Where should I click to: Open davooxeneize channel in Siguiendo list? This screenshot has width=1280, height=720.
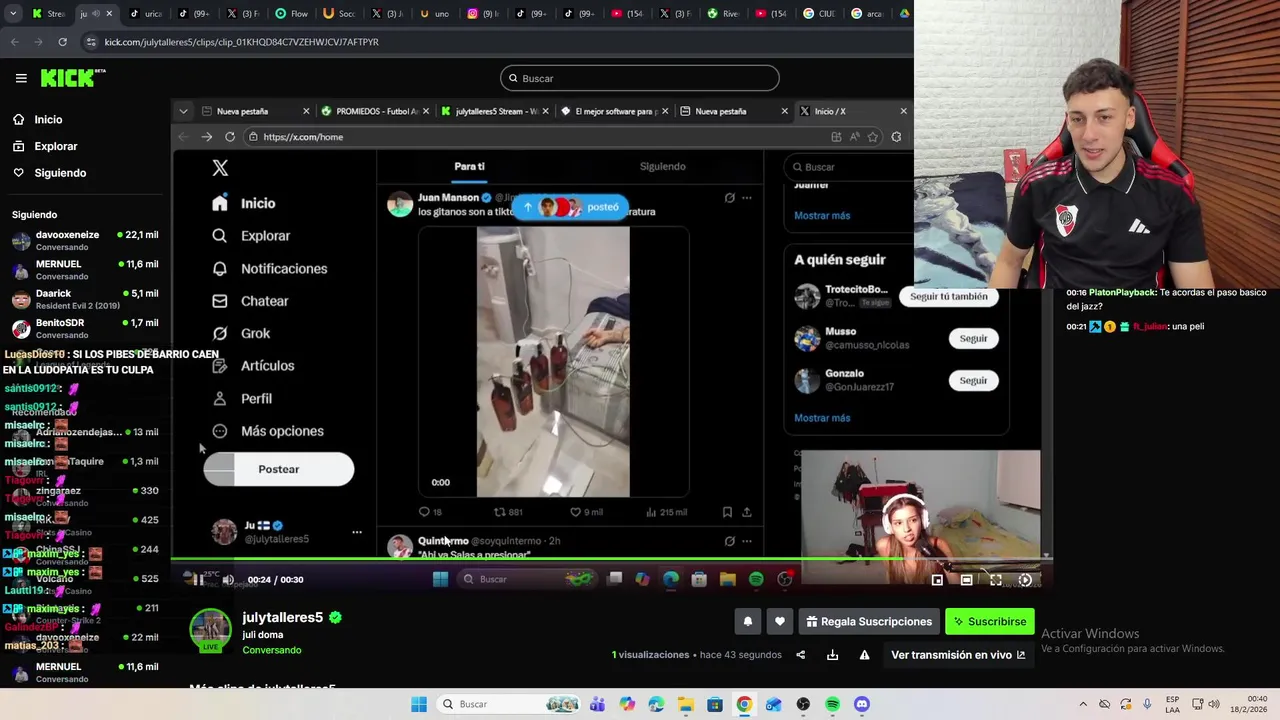point(85,240)
